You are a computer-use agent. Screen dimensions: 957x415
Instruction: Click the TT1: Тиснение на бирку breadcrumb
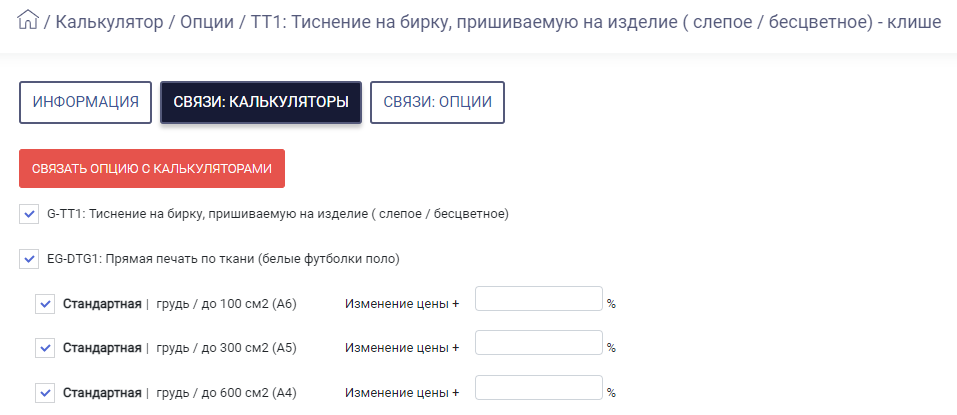(x=595, y=23)
